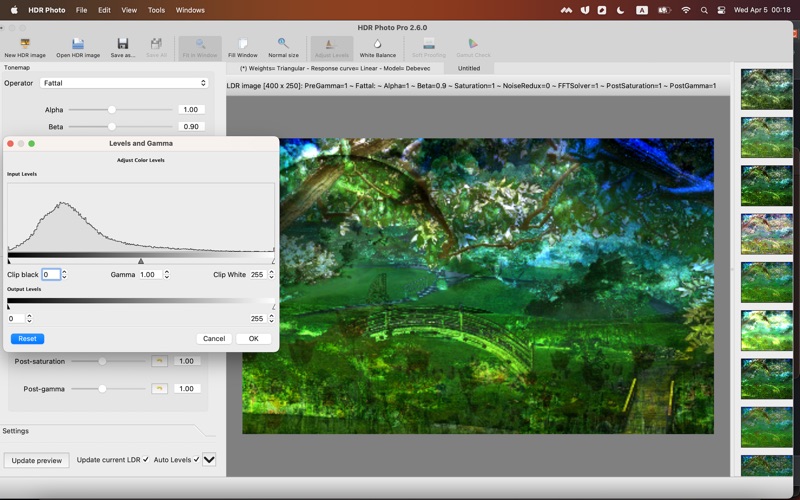The image size is (800, 500).
Task: Click the Alpha slider handle
Action: click(112, 110)
